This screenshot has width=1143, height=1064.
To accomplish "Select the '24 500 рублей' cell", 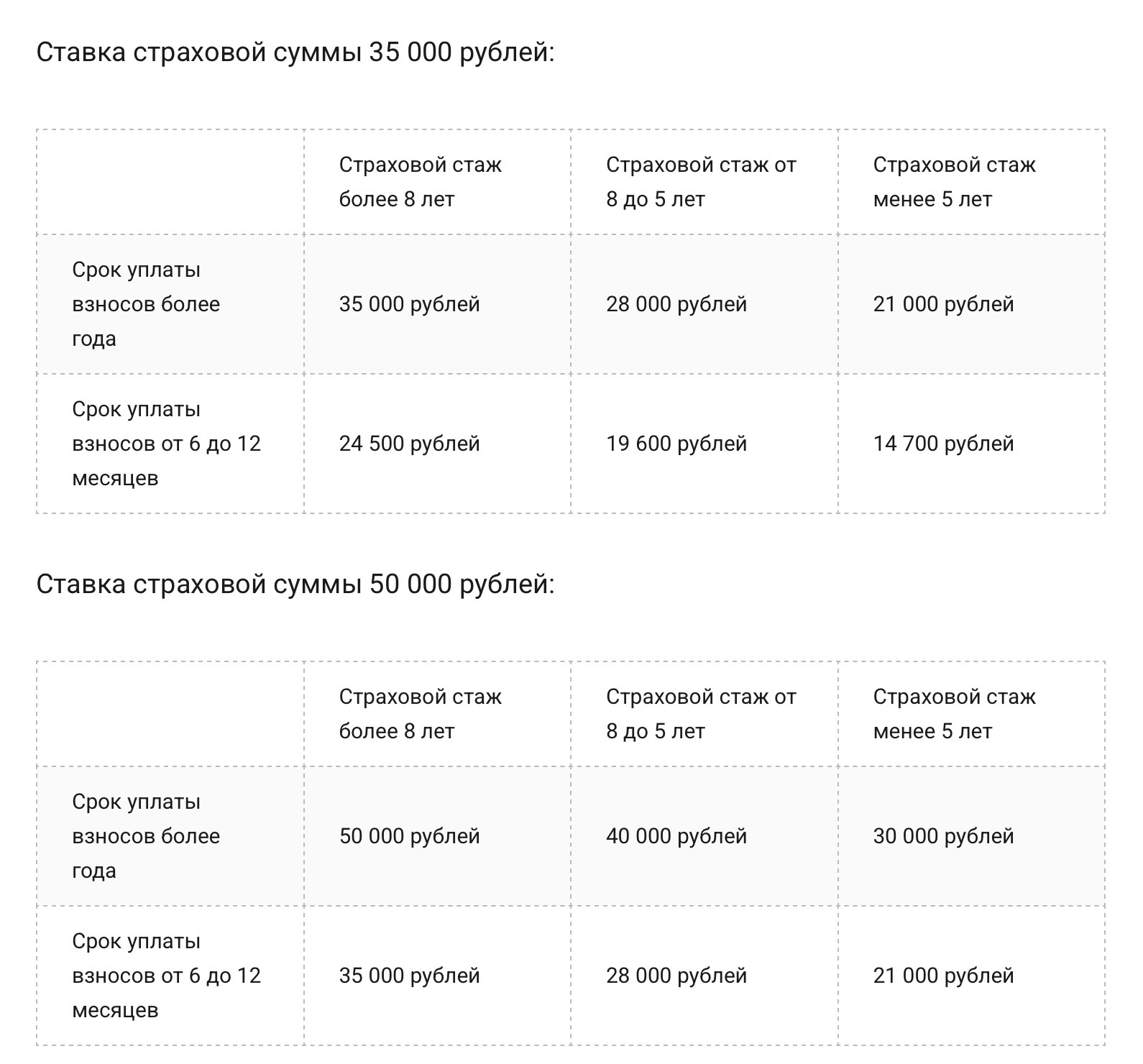I will [x=409, y=444].
